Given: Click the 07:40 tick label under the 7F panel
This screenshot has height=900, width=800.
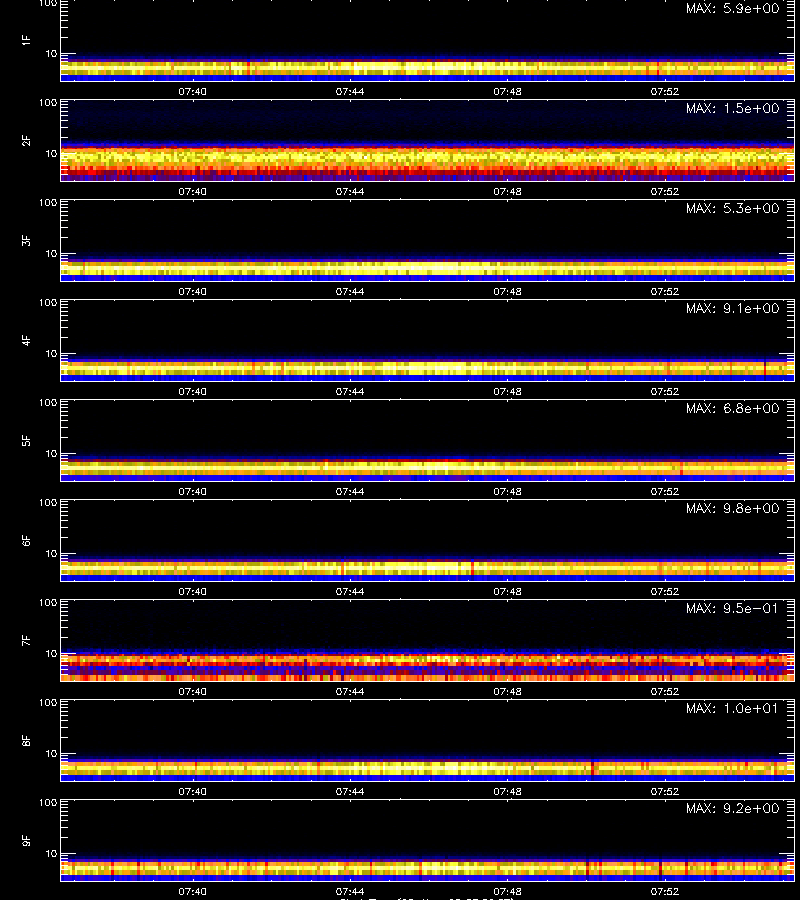Looking at the screenshot, I should 192,692.
